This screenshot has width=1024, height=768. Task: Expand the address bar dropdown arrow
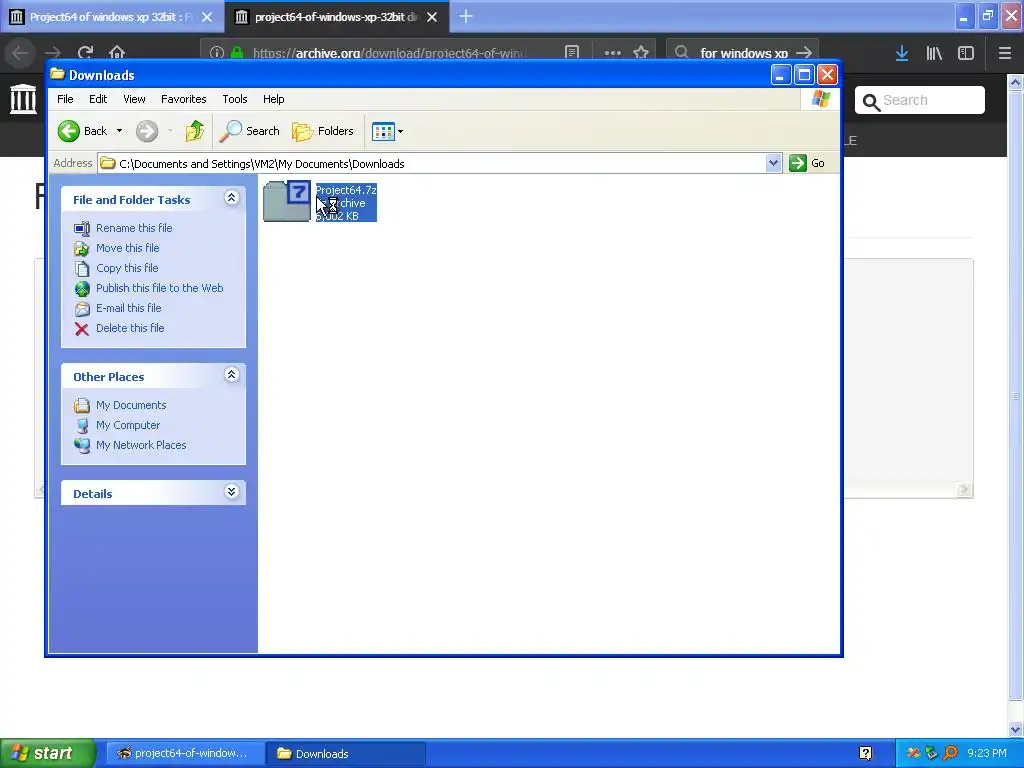click(x=773, y=163)
